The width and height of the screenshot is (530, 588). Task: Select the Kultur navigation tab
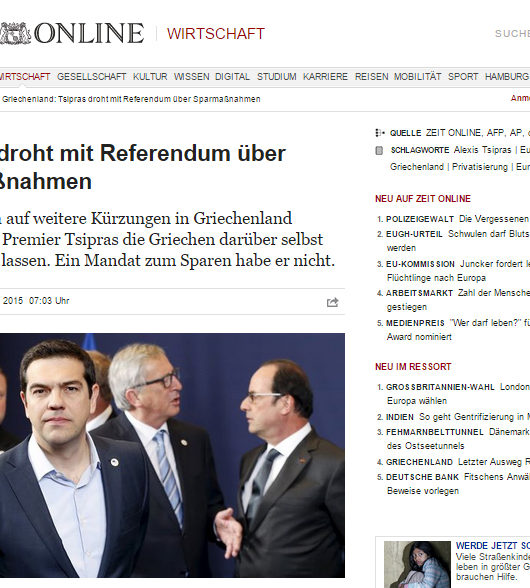(x=150, y=77)
